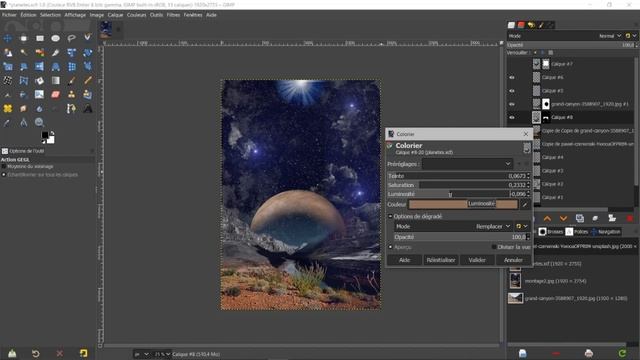Click the green refresh icon bottom right

[x=622, y=353]
